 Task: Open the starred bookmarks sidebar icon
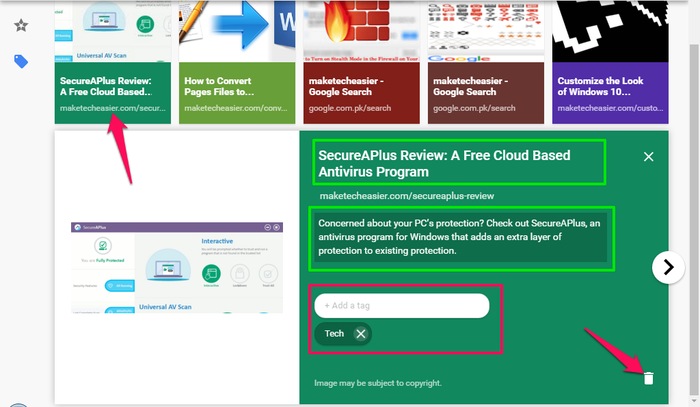point(21,25)
